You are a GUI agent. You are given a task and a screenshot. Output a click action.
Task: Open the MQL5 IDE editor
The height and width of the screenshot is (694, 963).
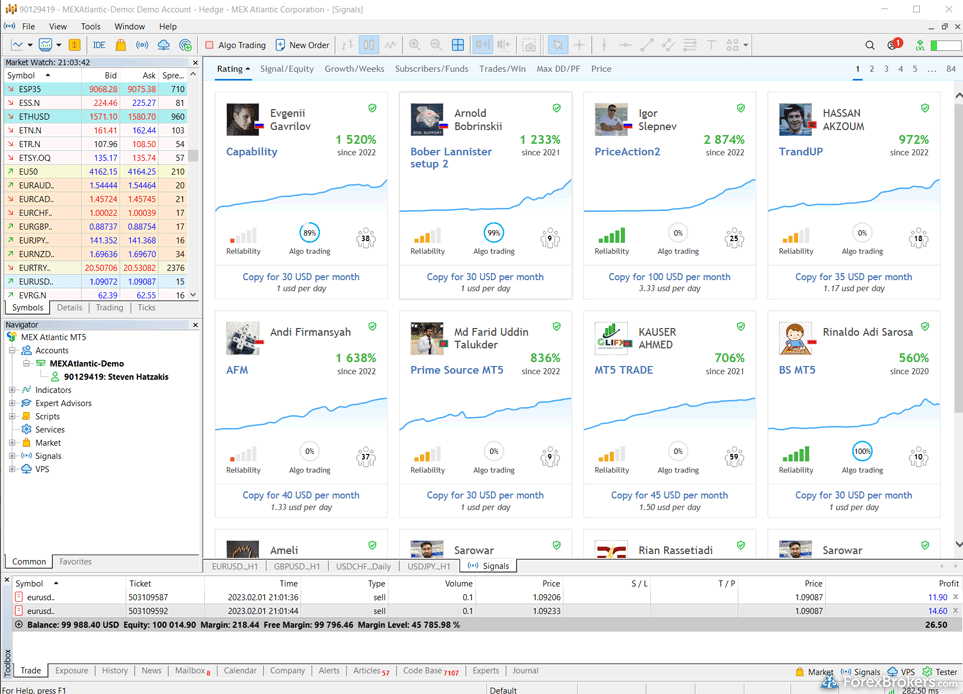[99, 45]
